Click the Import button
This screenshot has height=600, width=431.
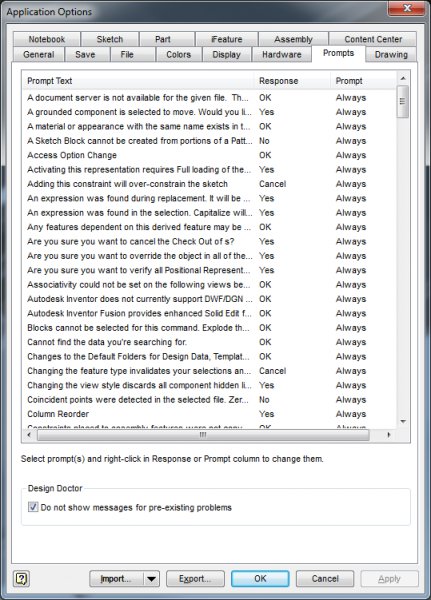pyautogui.click(x=116, y=579)
